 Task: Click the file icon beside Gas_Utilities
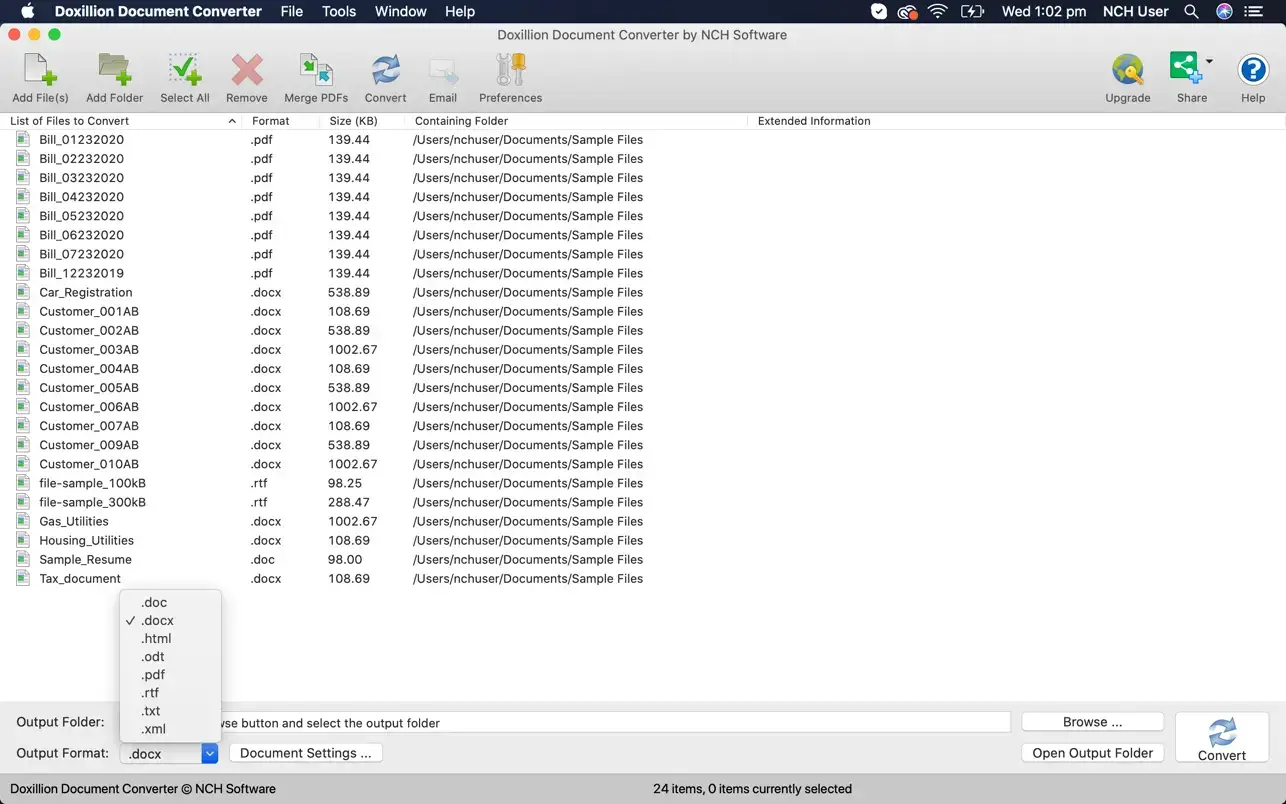(23, 521)
